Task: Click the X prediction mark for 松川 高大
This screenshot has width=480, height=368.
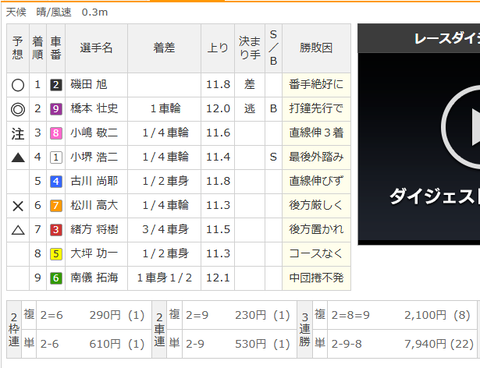Action: click(x=18, y=206)
